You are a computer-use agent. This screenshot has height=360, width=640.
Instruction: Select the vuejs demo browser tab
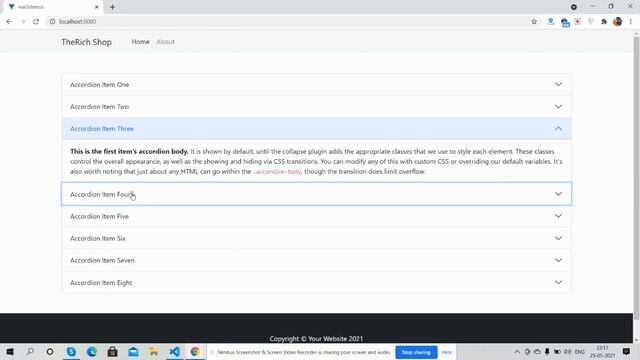click(52, 7)
